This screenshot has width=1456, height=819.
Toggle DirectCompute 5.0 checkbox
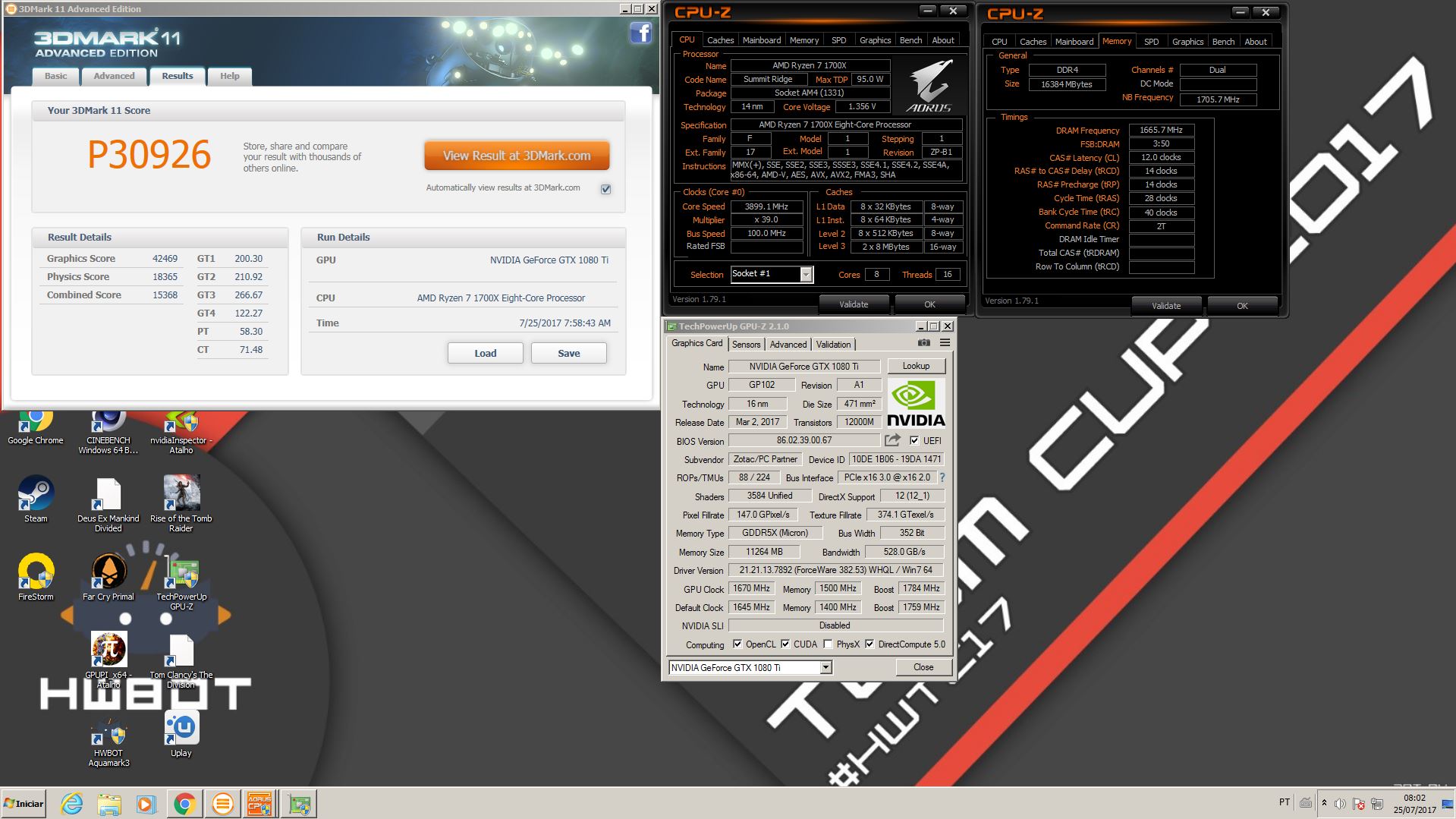870,644
